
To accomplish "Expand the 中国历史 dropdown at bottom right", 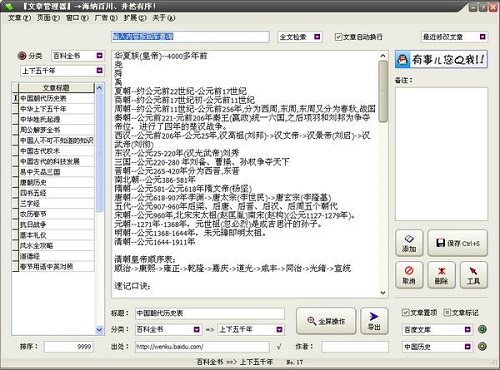I will point(467,347).
